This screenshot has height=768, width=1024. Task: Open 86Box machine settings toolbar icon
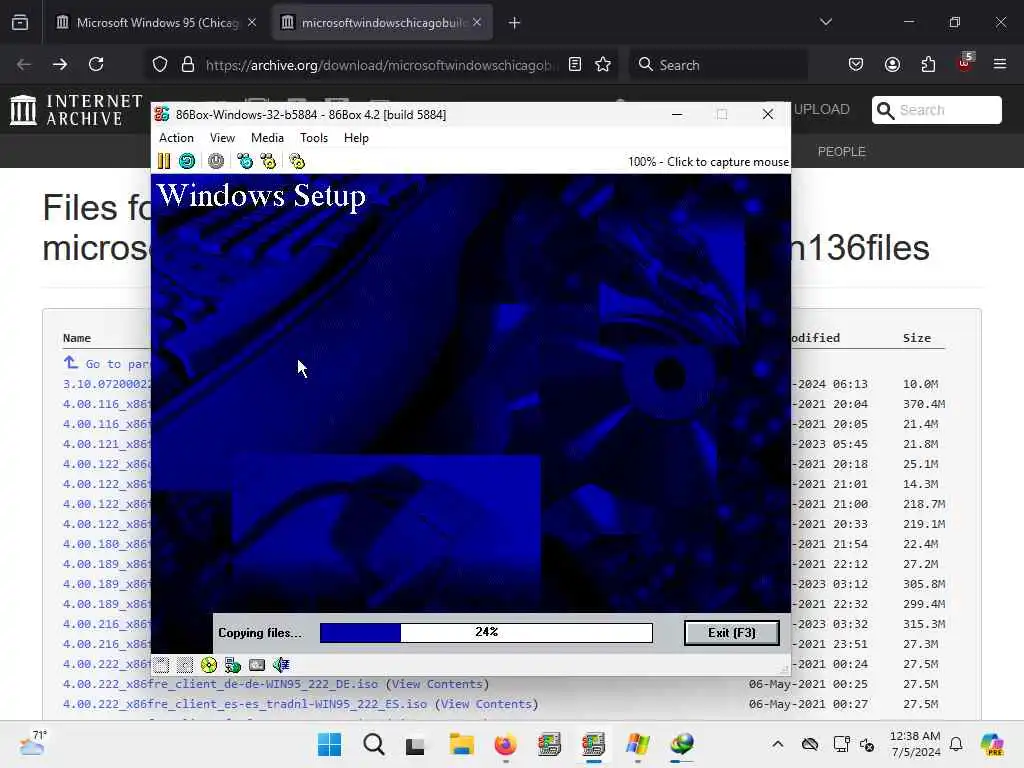pos(297,161)
